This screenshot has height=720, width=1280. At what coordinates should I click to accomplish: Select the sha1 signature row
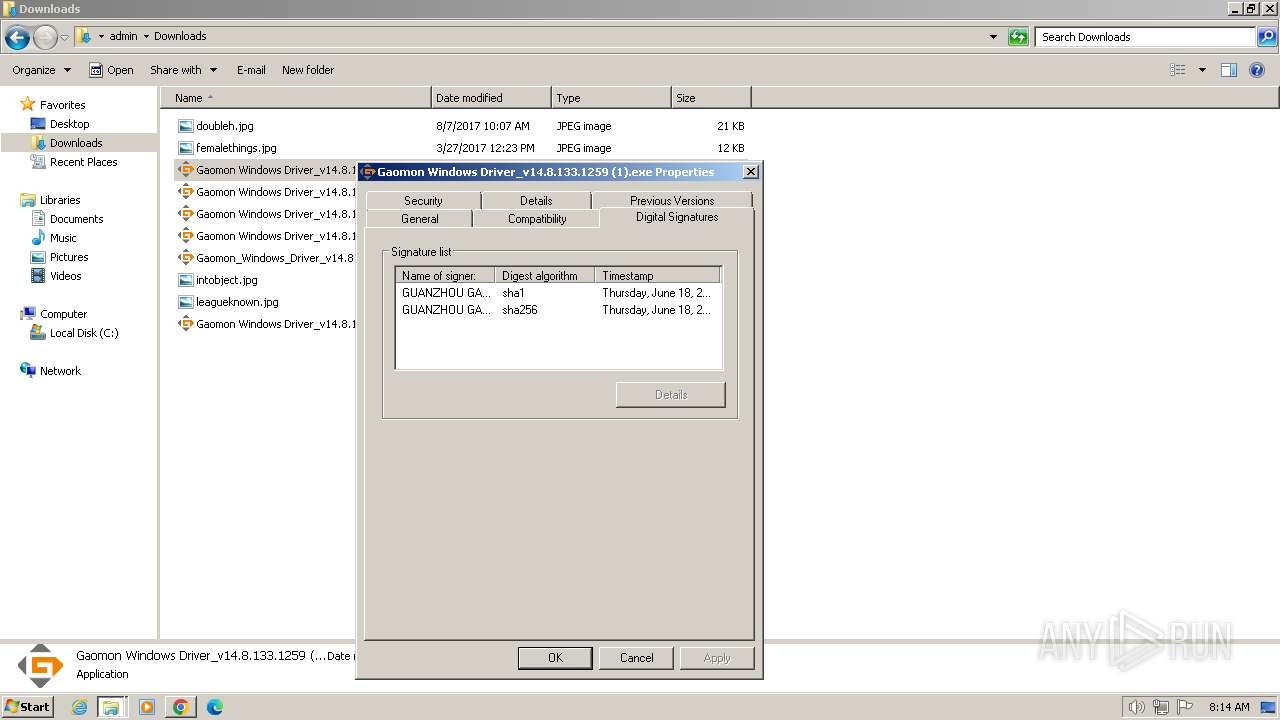(x=558, y=293)
